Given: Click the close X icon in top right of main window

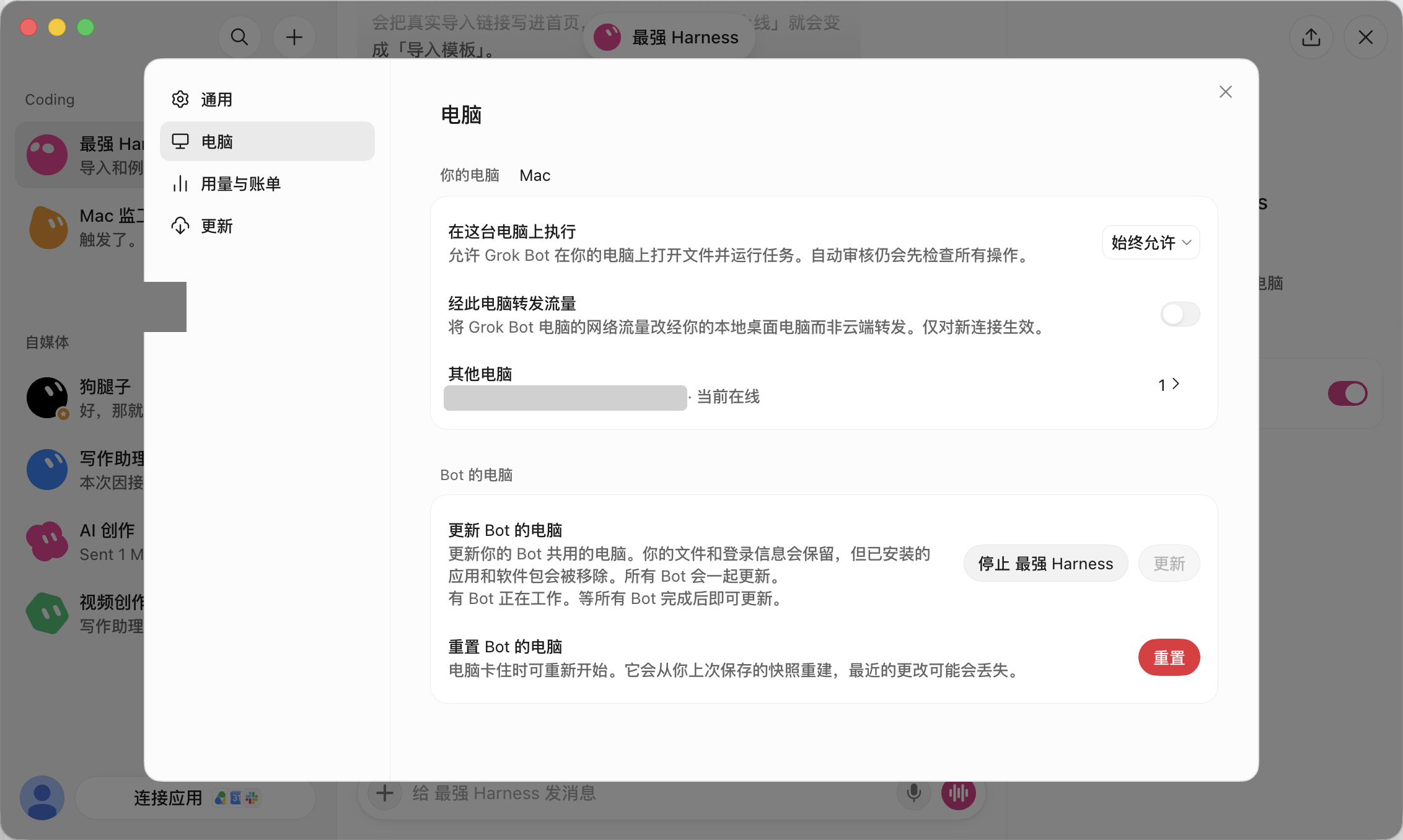Looking at the screenshot, I should [1365, 37].
